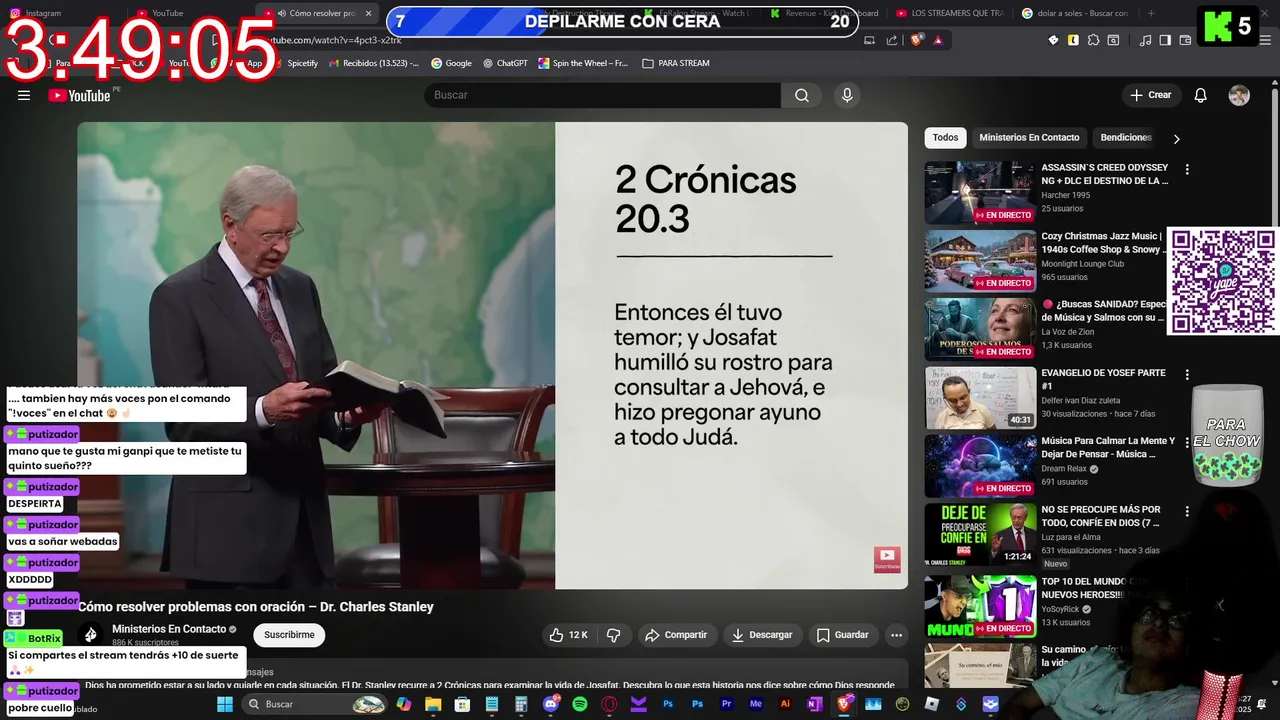Open the Crear menu
1280x720 pixels.
click(x=1150, y=95)
